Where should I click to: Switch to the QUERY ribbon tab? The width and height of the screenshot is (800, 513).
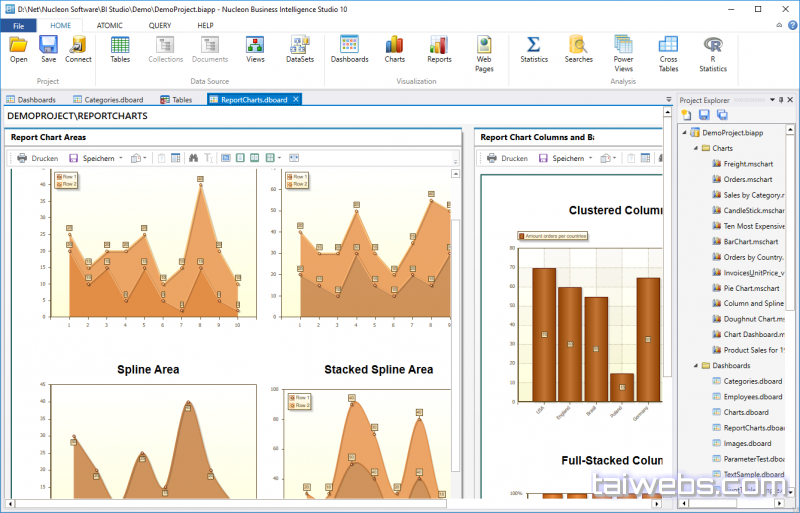[x=159, y=24]
